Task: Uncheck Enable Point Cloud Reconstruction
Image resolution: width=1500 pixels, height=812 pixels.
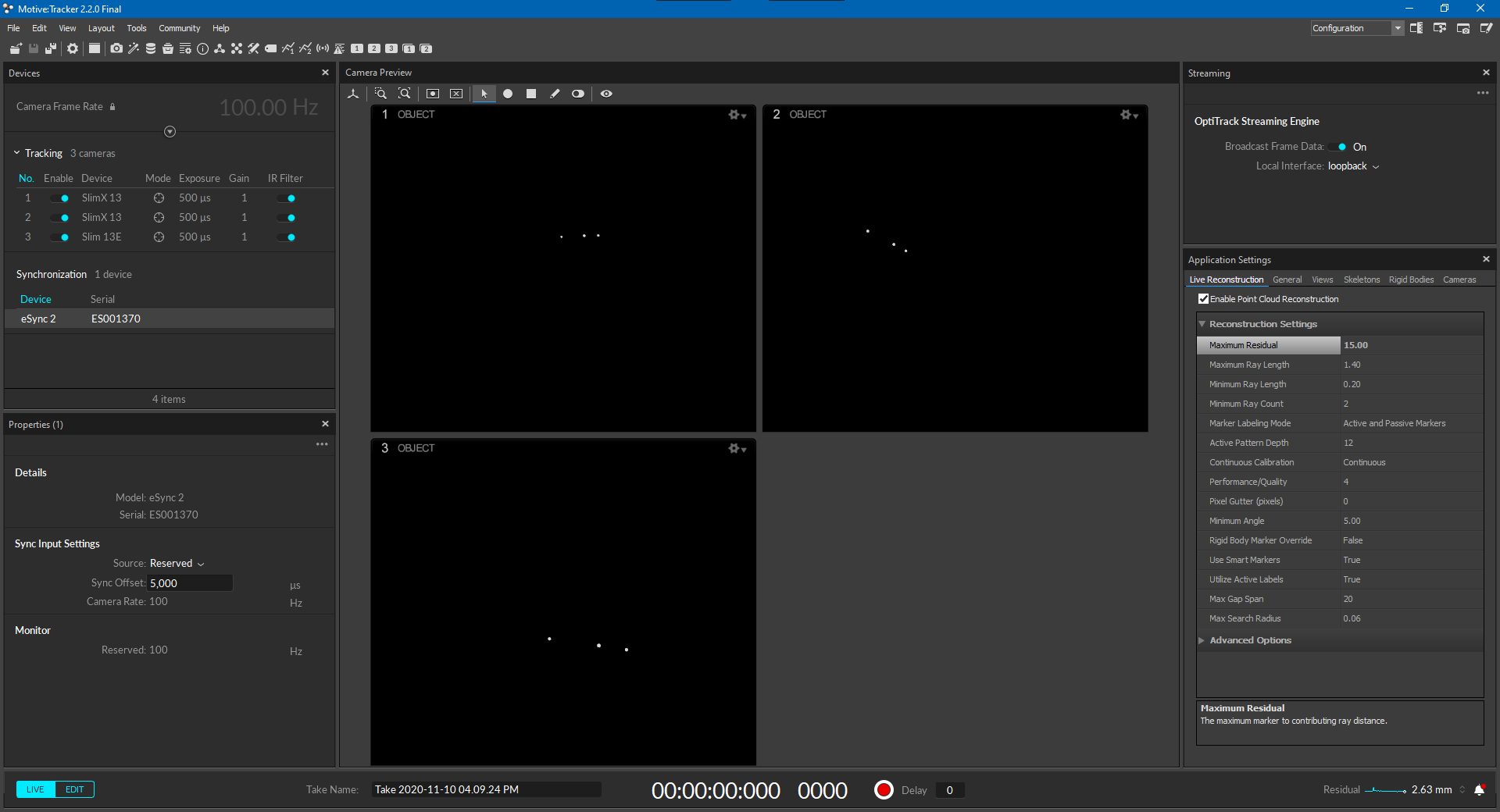Action: pyautogui.click(x=1203, y=299)
